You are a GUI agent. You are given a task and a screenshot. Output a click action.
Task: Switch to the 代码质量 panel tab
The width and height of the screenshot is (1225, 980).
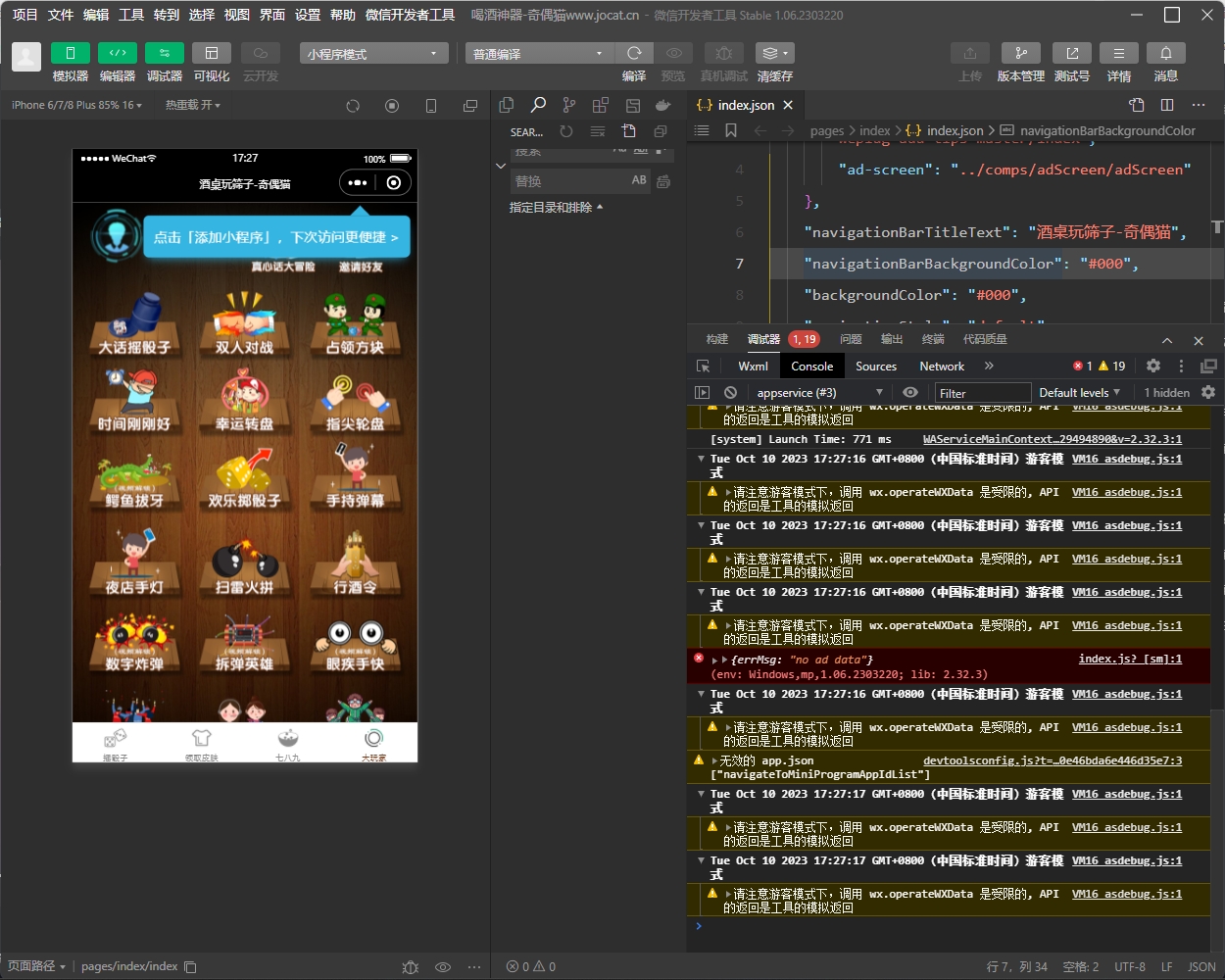click(x=985, y=339)
